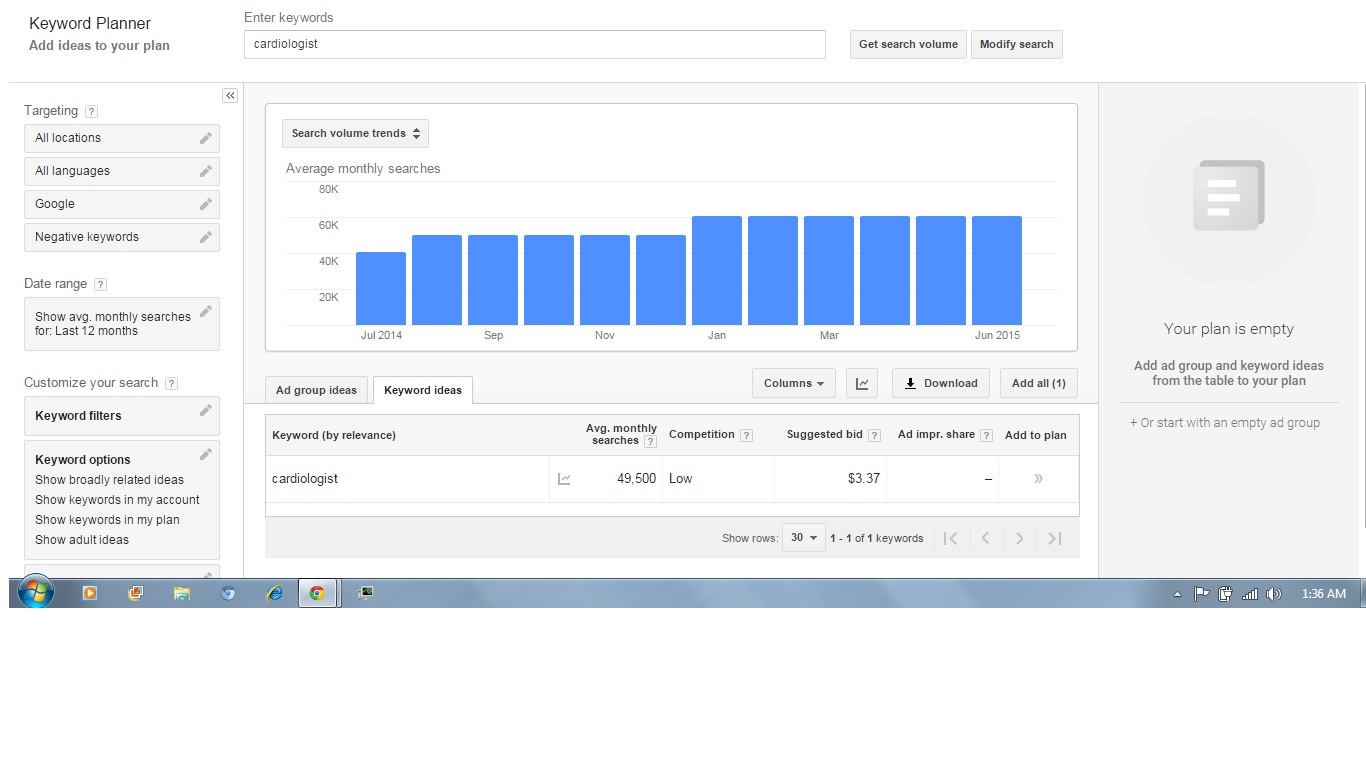
Task: Click the Targeting help question mark icon
Action: [x=92, y=112]
